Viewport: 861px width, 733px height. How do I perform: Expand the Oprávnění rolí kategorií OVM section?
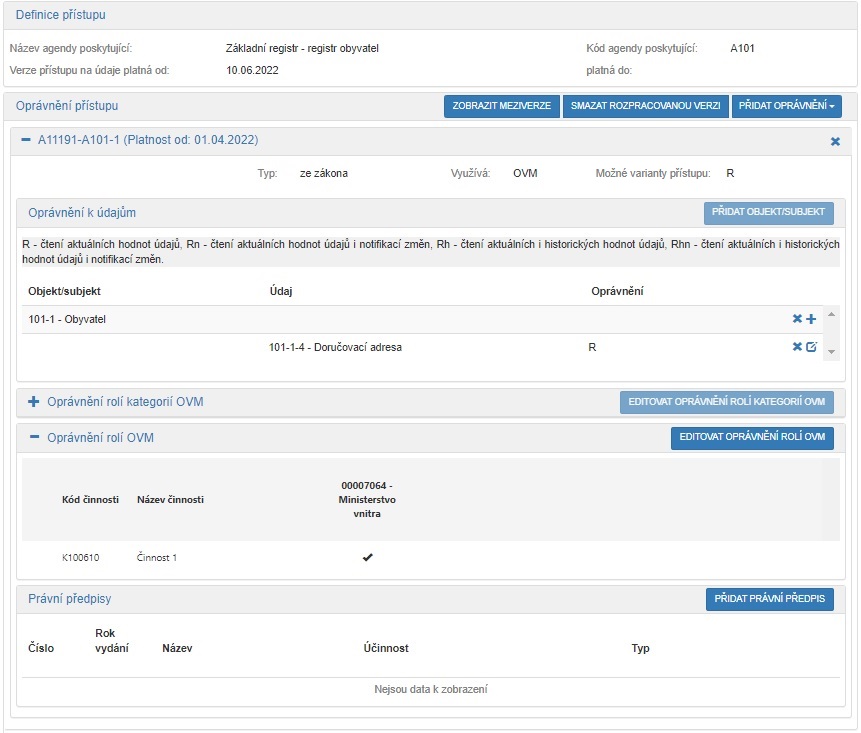pyautogui.click(x=33, y=402)
